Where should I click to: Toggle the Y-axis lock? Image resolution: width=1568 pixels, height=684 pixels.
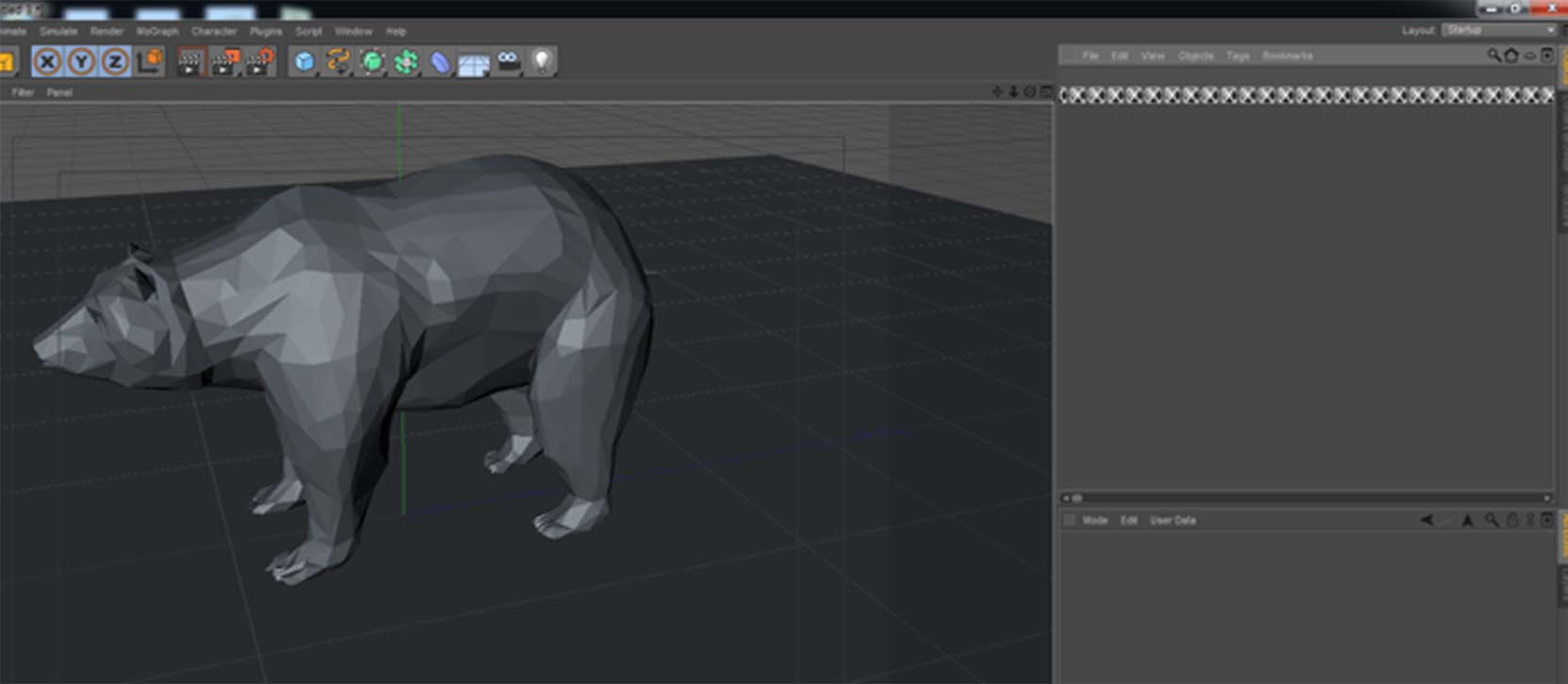82,62
